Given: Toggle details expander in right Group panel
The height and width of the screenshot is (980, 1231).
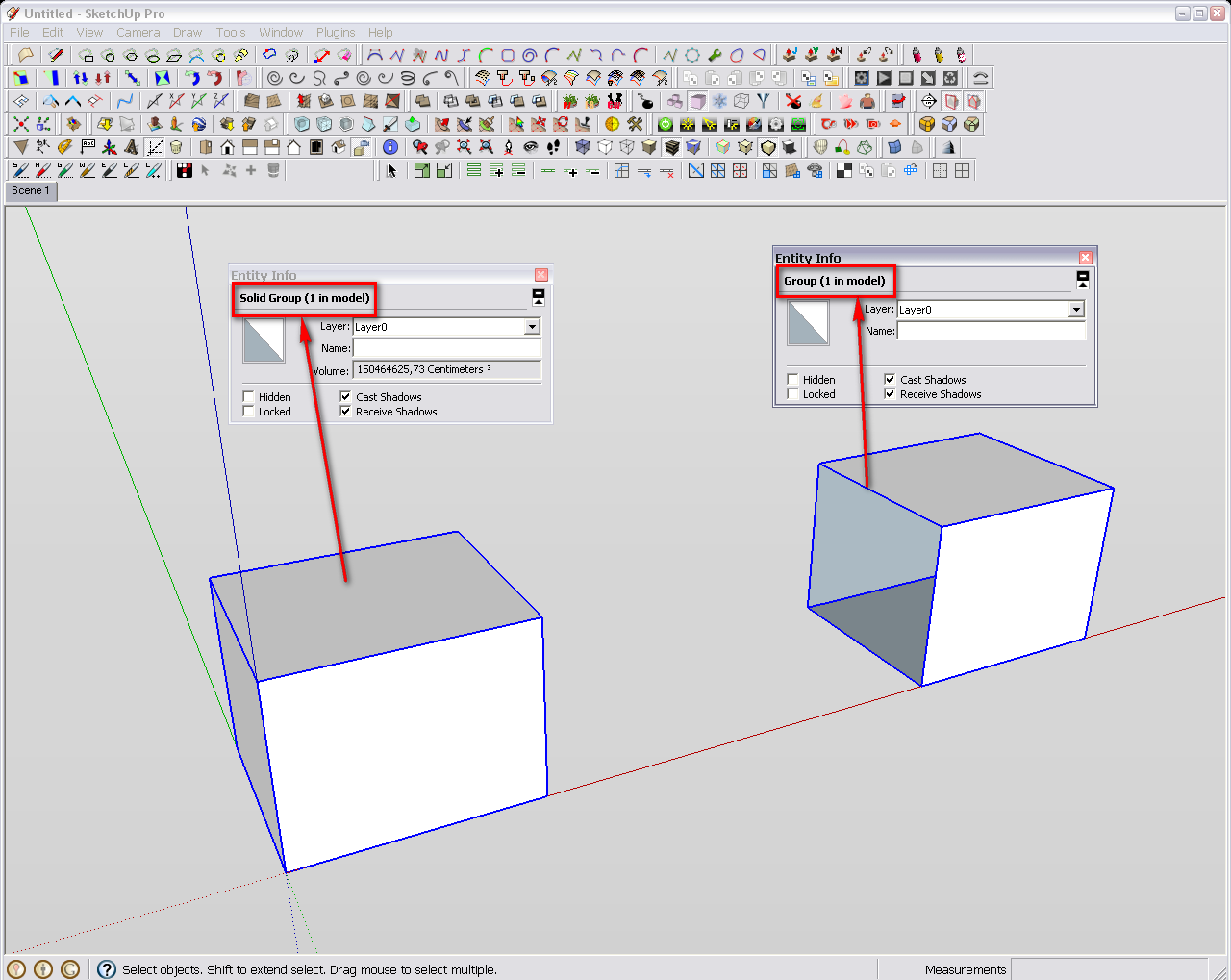Looking at the screenshot, I should (1083, 280).
